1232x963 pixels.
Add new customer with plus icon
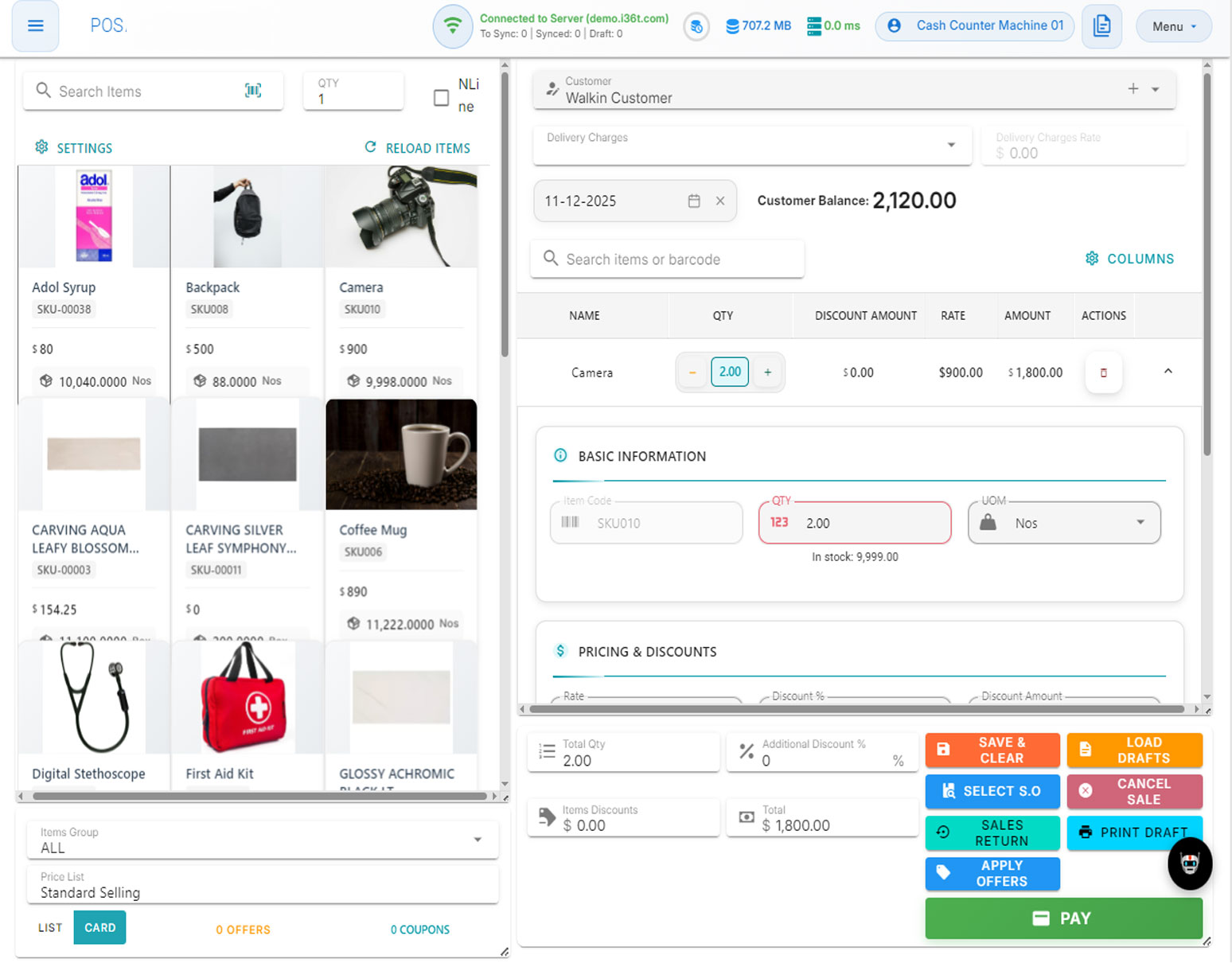(1133, 89)
